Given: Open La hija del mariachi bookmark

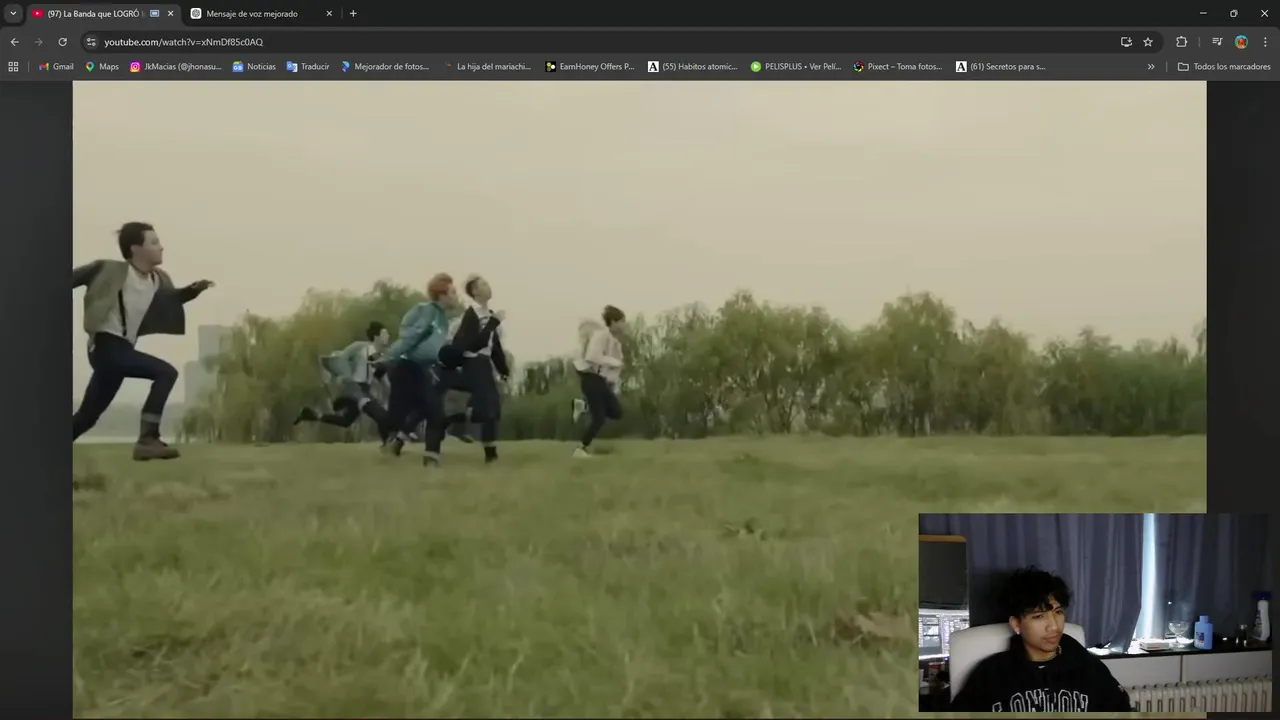Looking at the screenshot, I should (487, 67).
